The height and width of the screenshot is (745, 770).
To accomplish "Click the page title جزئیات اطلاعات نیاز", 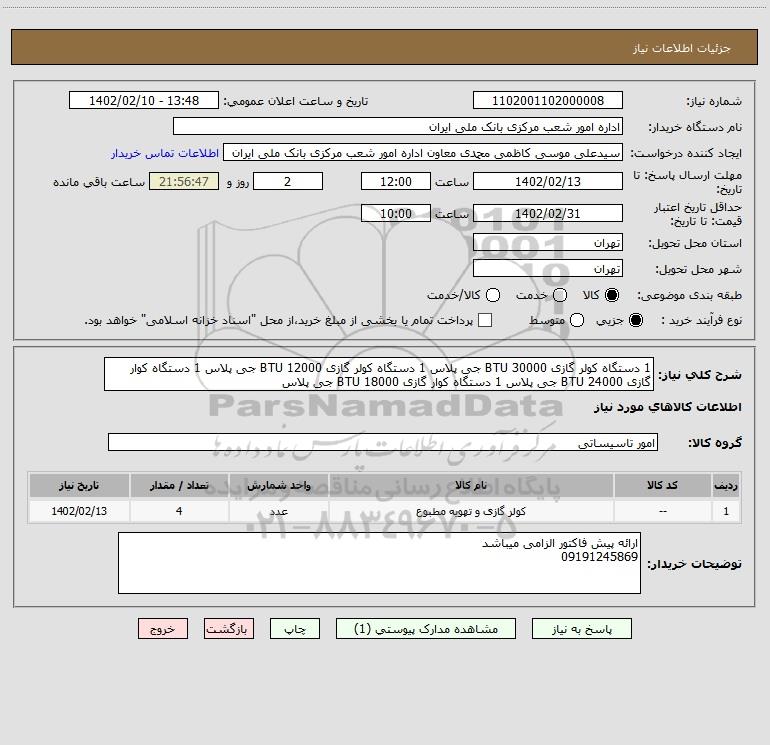I will (681, 48).
